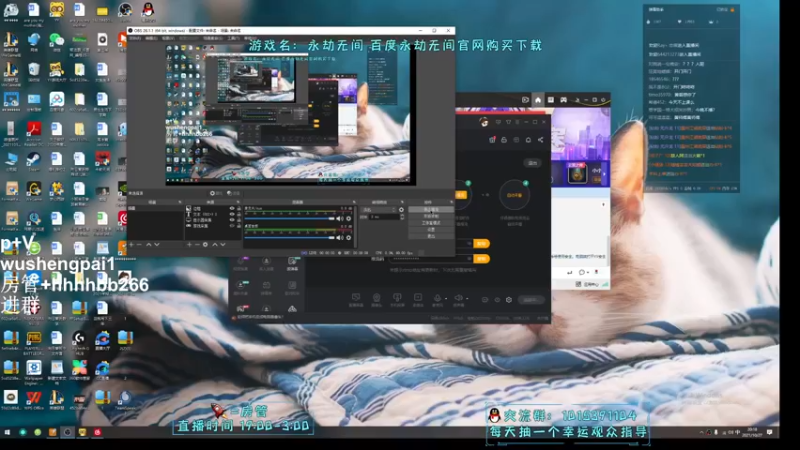Open transition properties gear icon
Screen dimensions: 800x450
click(x=402, y=210)
